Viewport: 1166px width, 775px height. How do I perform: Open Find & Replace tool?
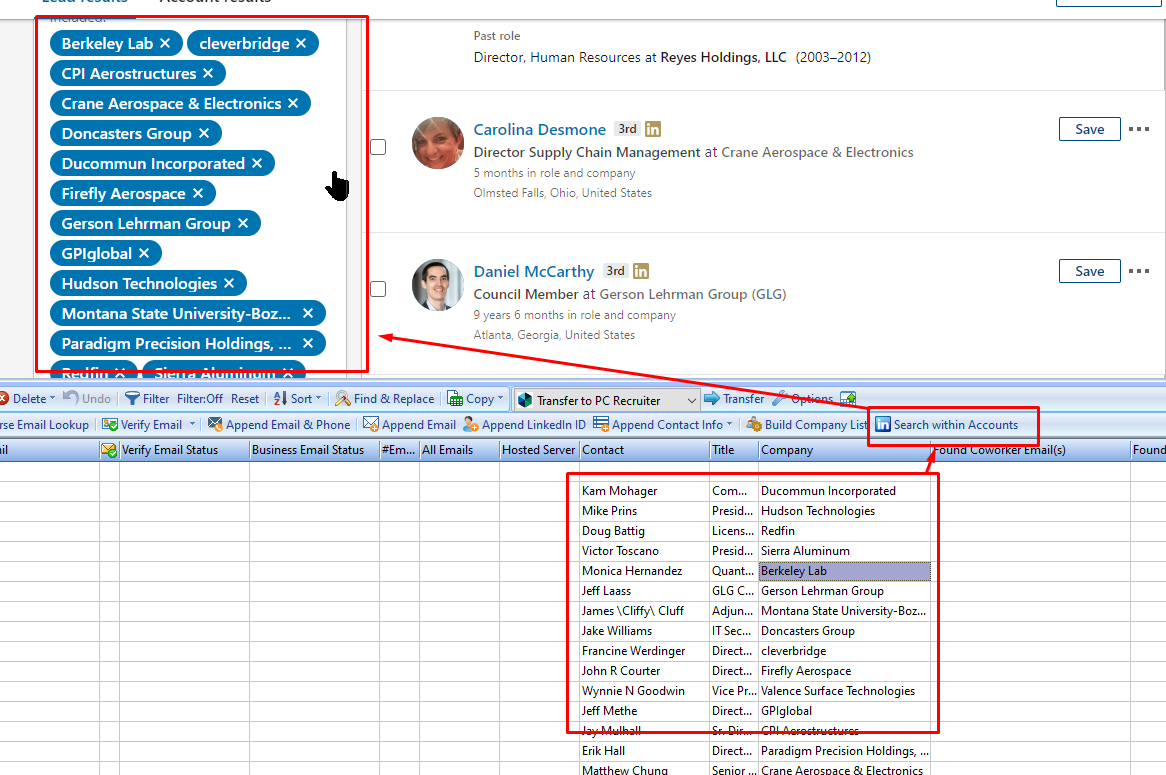pos(384,399)
